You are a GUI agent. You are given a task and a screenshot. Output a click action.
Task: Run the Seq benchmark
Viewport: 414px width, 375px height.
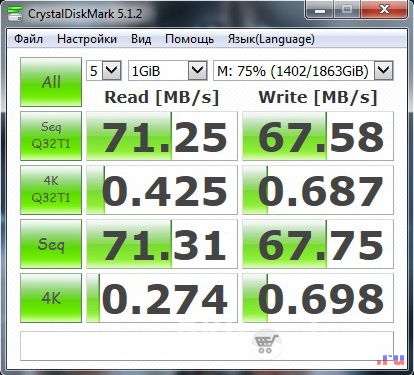click(51, 244)
